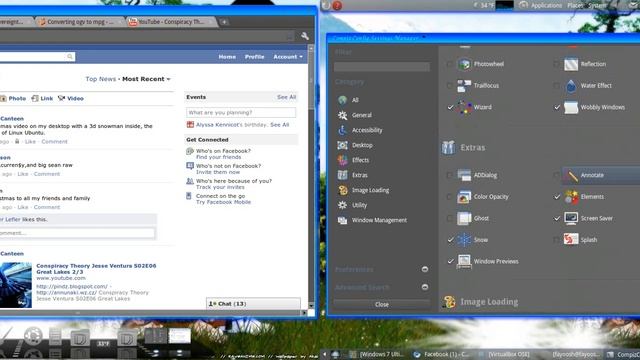
Task: Open the Window Previews plugin icon
Action: [x=464, y=261]
